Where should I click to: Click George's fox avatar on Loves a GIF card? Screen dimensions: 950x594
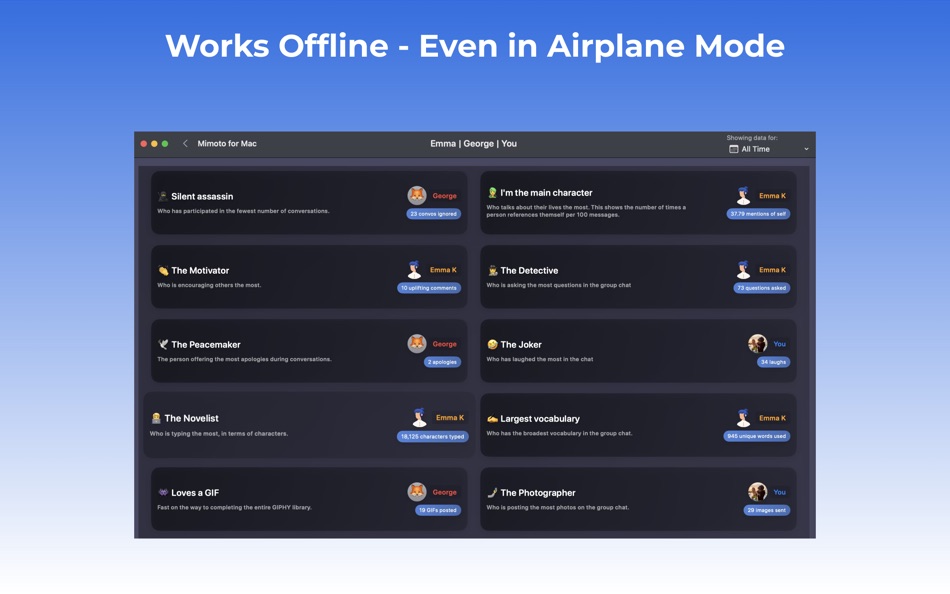[x=417, y=492]
